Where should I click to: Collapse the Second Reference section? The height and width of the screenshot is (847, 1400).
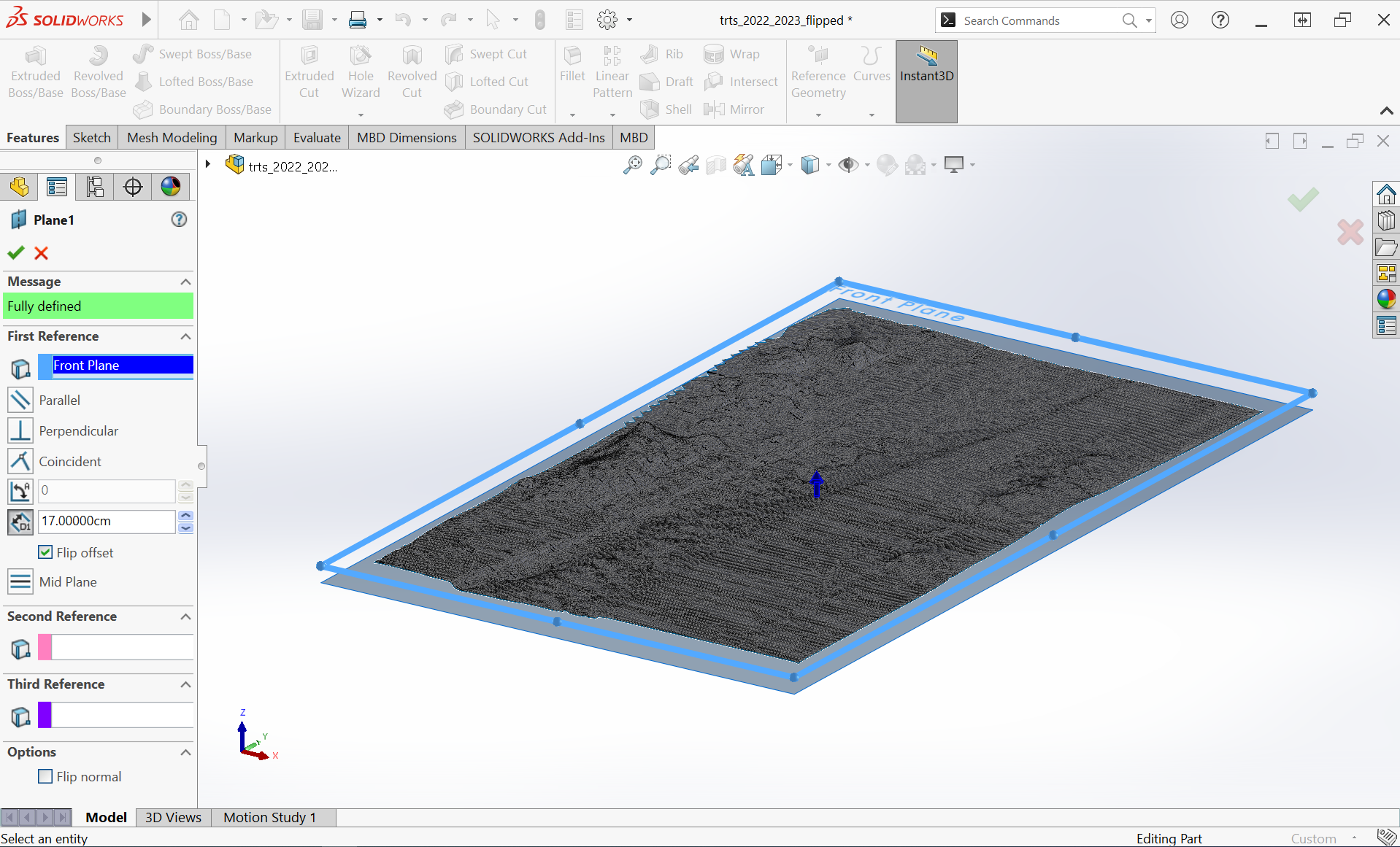coord(185,616)
